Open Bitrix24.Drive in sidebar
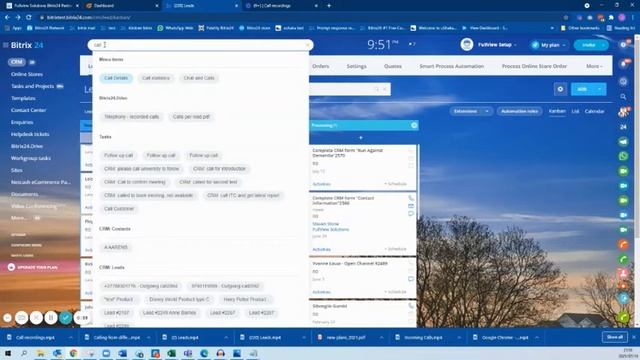 point(27,146)
